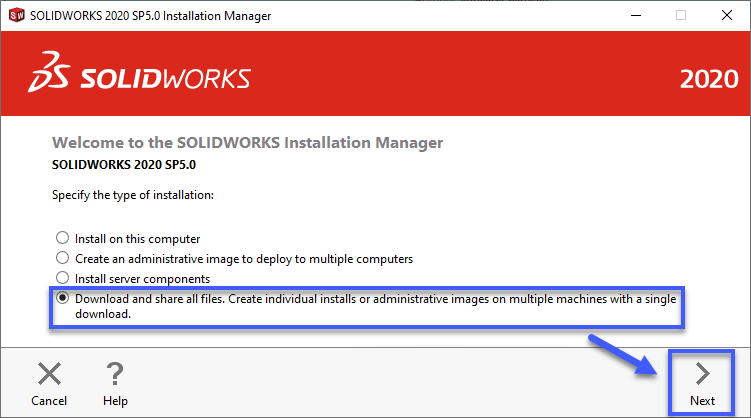Choose Create an administrative image radio button
This screenshot has width=751, height=418.
coord(62,258)
